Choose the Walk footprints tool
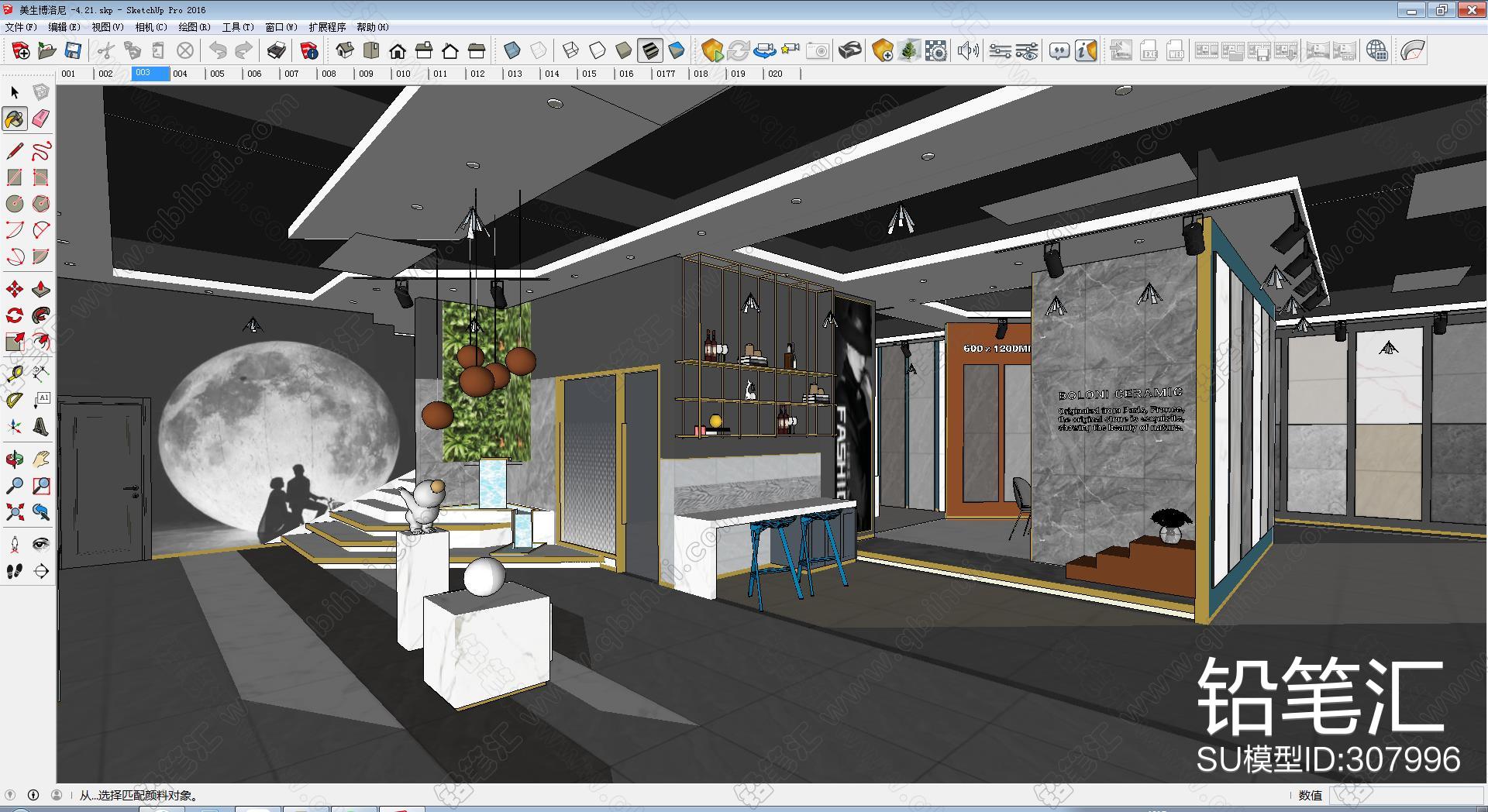Screen dimensions: 1488x812 click(15, 571)
